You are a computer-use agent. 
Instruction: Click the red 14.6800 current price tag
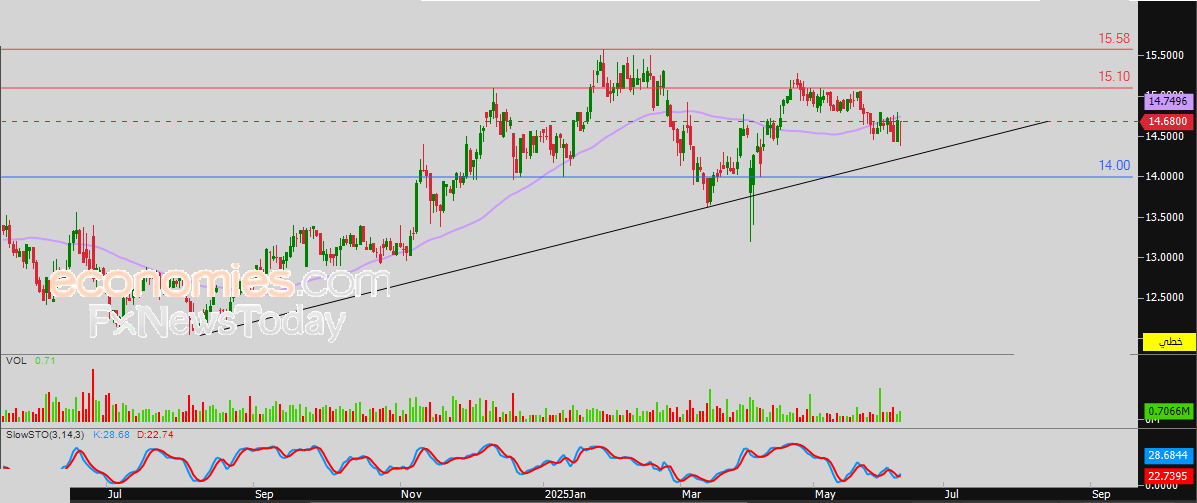(1168, 121)
